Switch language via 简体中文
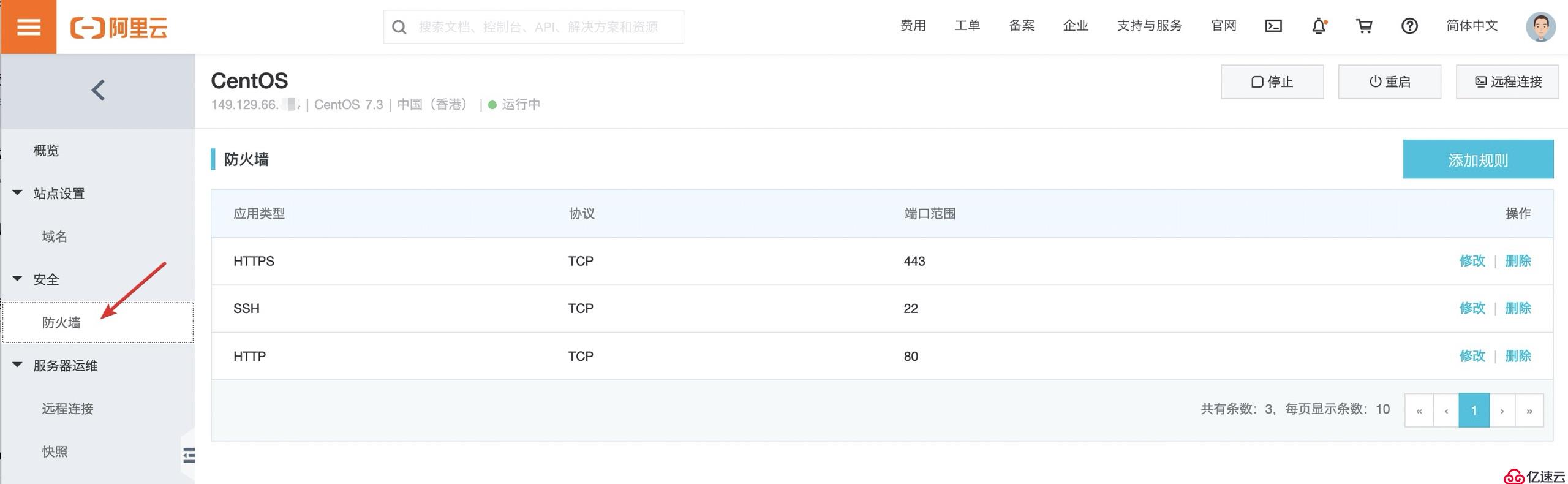1568x484 pixels. (x=1472, y=26)
